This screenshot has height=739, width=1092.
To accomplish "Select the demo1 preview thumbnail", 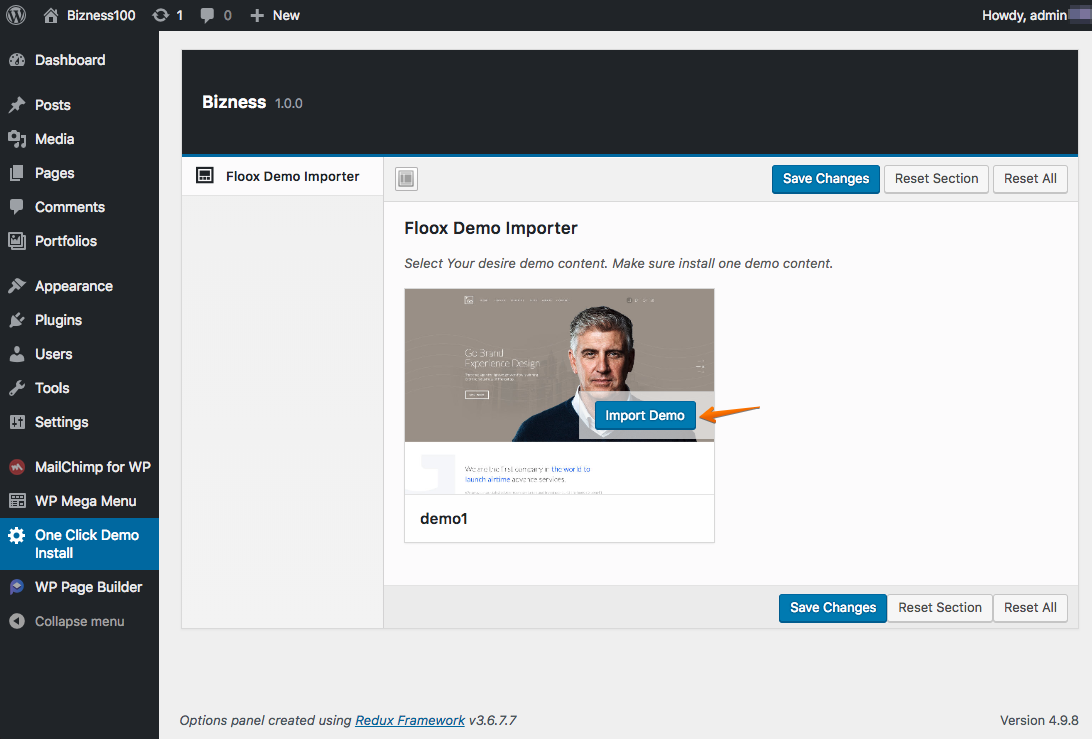I will click(559, 391).
